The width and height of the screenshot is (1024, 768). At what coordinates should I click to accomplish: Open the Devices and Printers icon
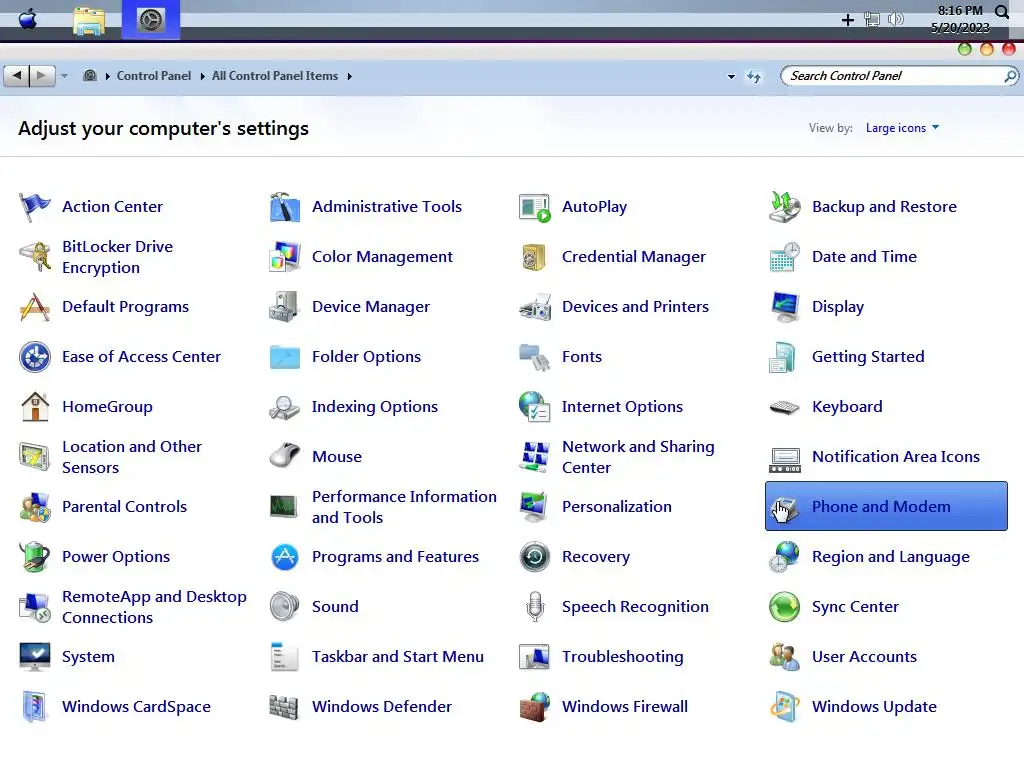tap(535, 307)
